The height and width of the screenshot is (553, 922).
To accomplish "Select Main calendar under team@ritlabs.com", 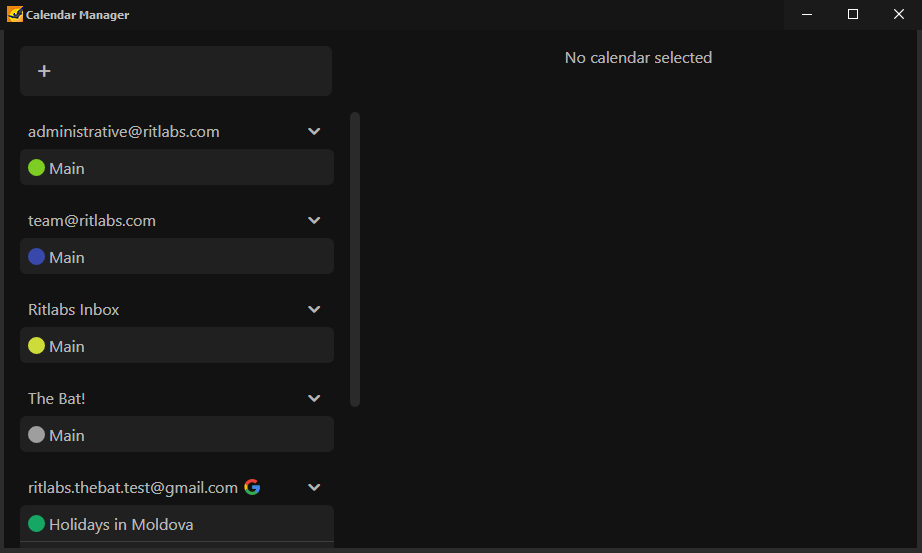I will 176,256.
